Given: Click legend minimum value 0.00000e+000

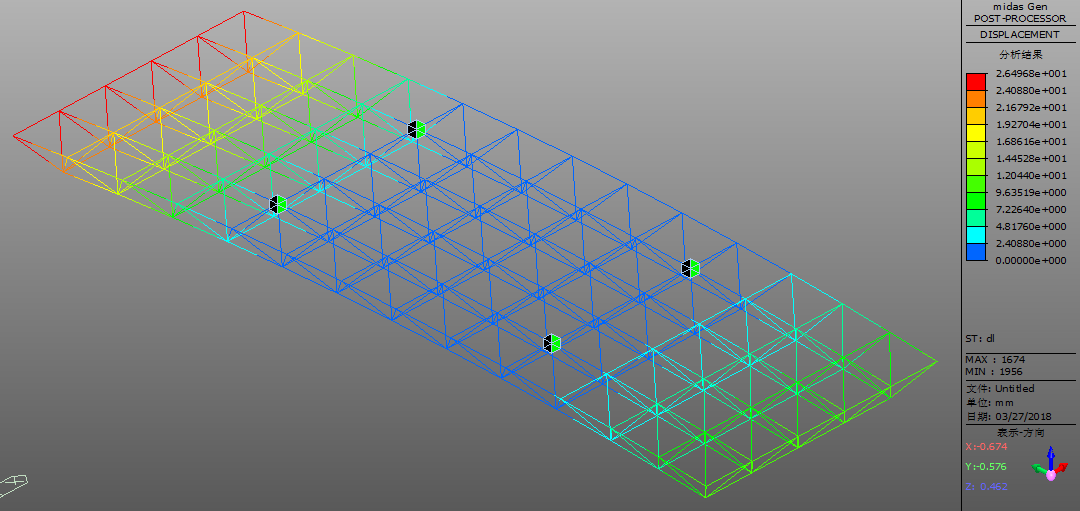Looking at the screenshot, I should 1029,260.
